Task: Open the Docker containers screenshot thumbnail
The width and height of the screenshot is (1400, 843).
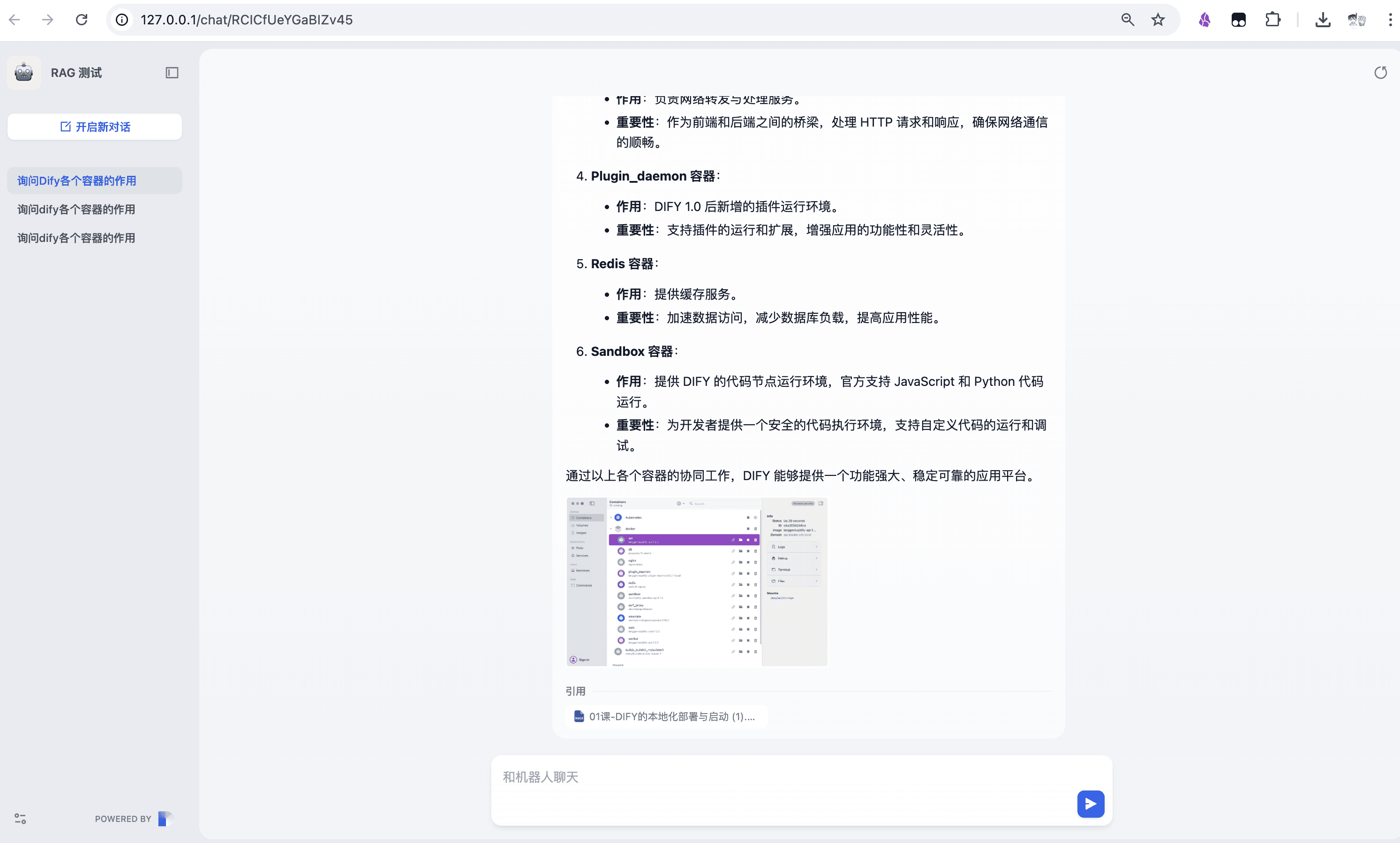Action: pyautogui.click(x=697, y=582)
